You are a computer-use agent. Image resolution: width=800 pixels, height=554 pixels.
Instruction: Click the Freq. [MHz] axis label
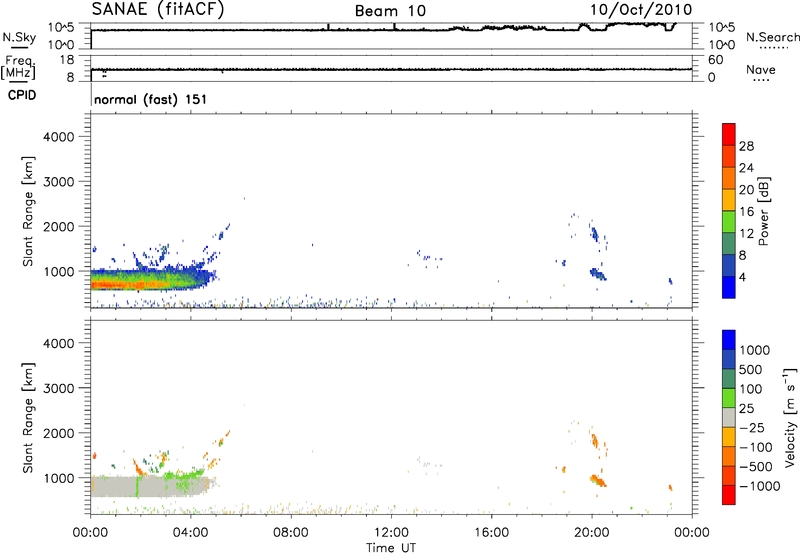click(18, 67)
